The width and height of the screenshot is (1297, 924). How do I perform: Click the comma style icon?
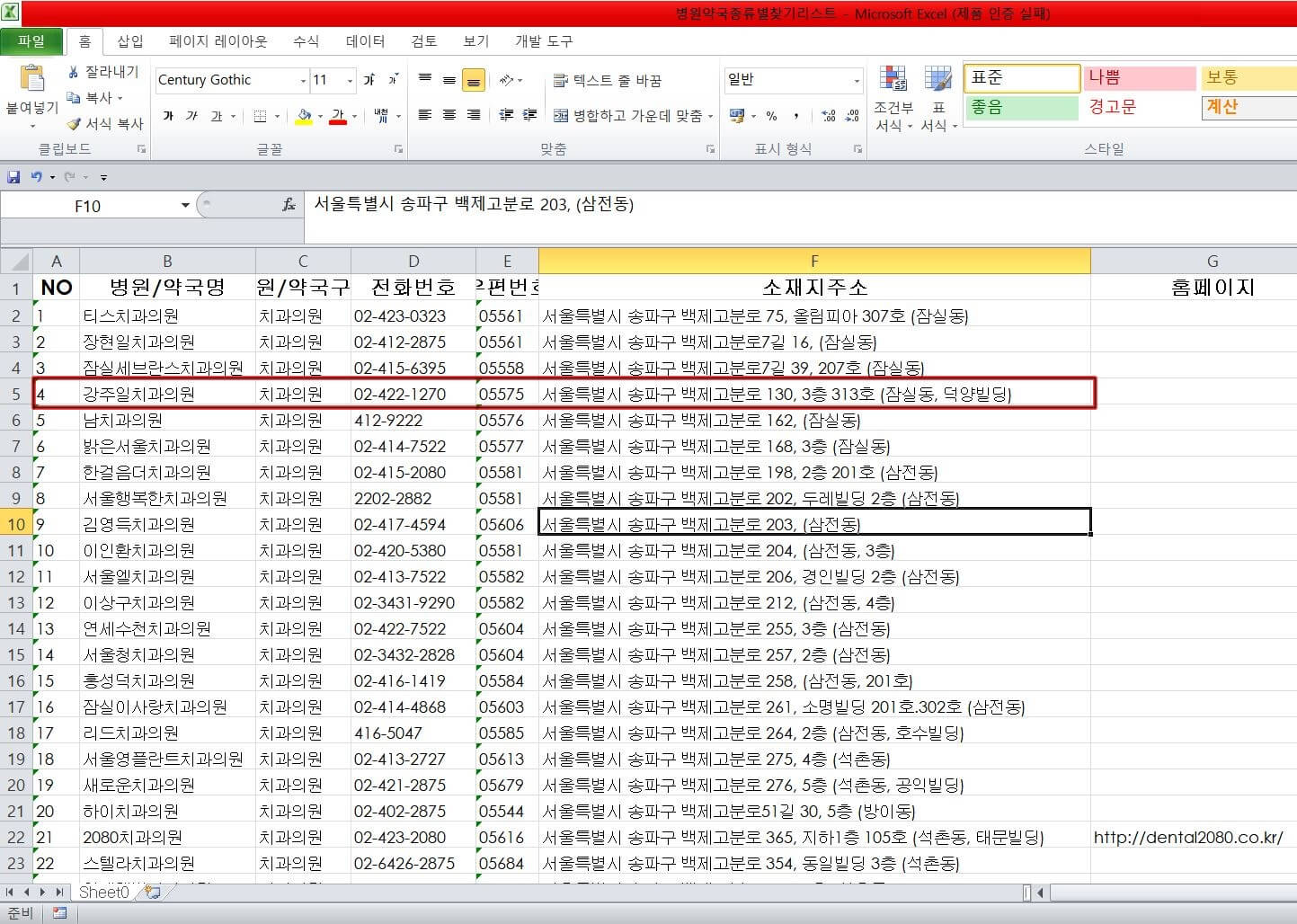[795, 115]
